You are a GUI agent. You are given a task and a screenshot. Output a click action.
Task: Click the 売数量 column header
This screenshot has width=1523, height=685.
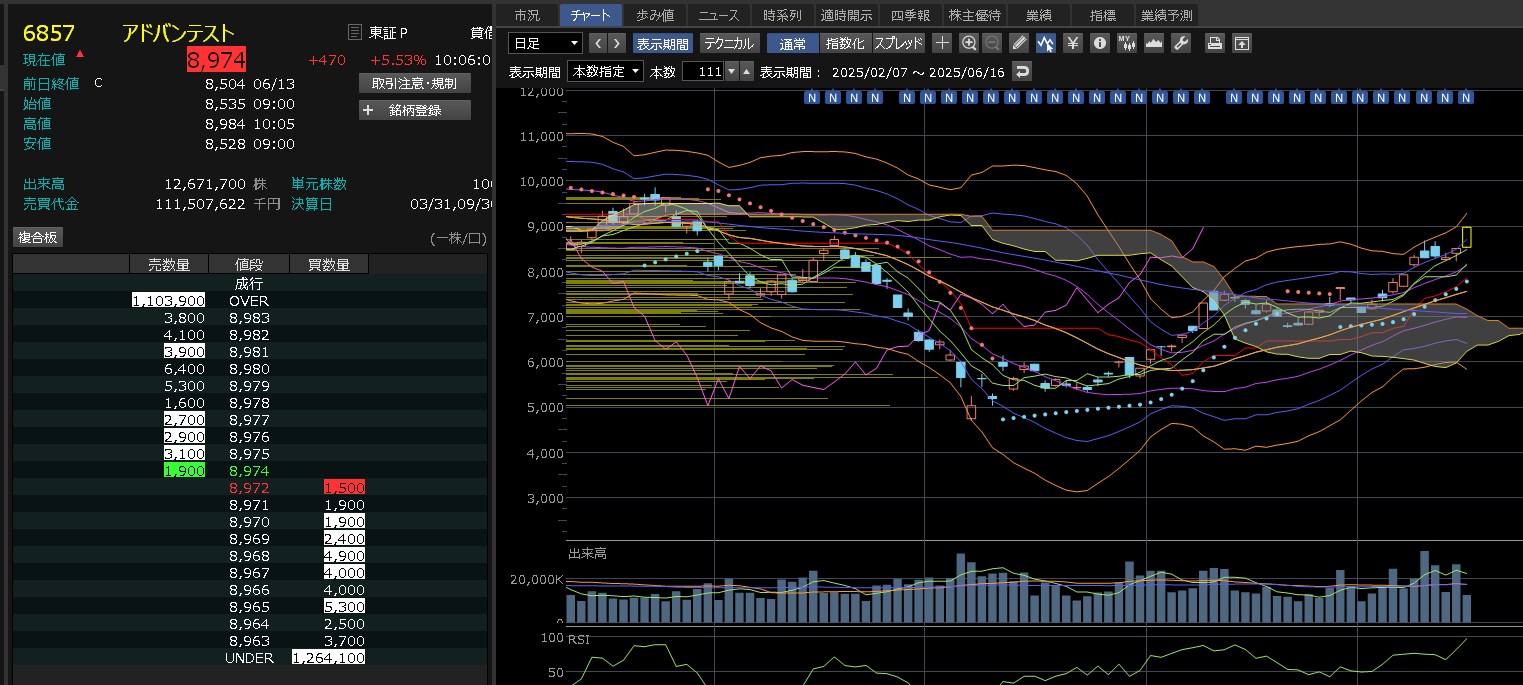[168, 264]
